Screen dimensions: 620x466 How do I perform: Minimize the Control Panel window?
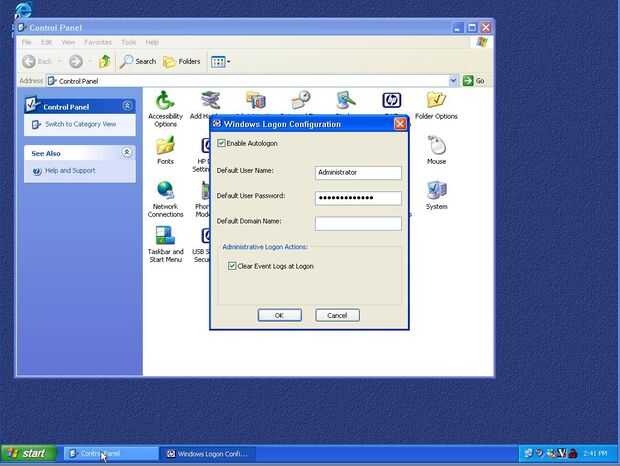(x=458, y=28)
